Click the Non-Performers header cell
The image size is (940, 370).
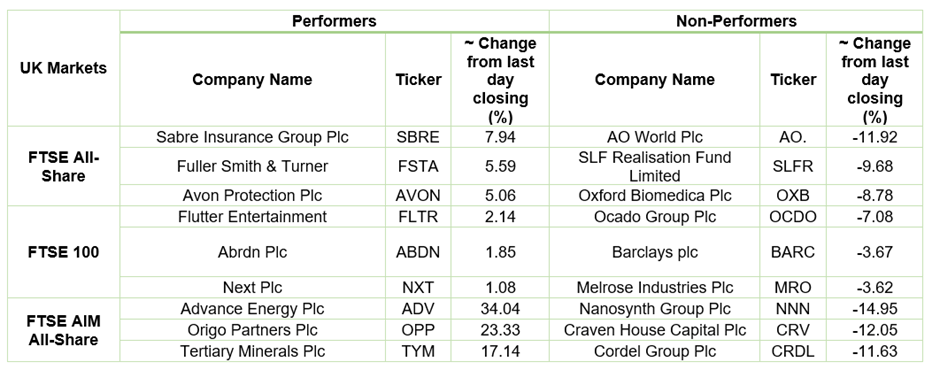736,21
